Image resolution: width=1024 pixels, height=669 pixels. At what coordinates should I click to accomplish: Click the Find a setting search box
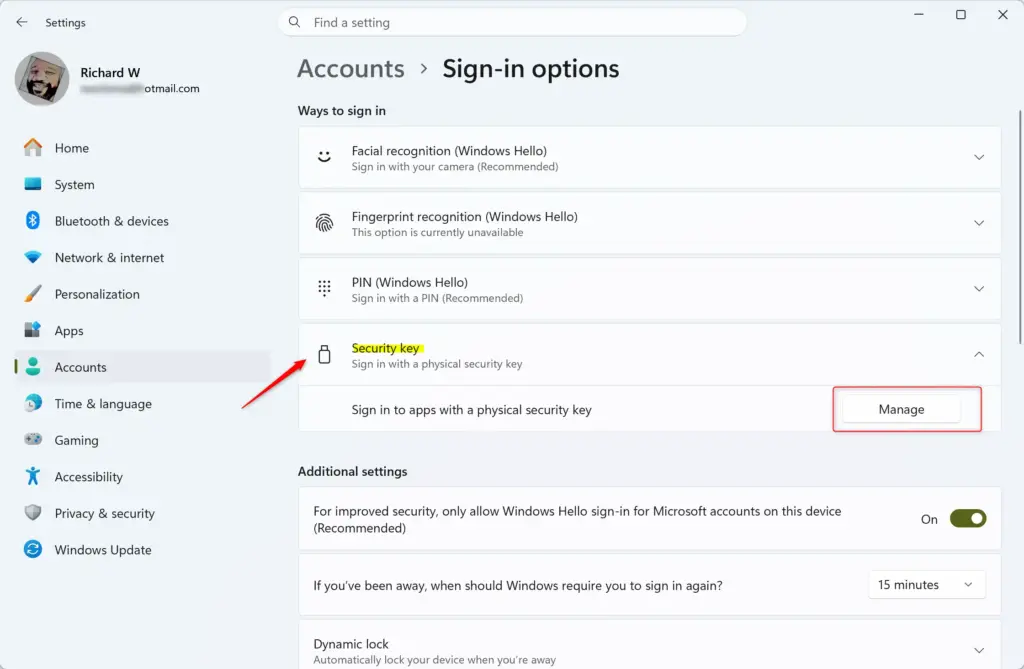click(x=512, y=22)
